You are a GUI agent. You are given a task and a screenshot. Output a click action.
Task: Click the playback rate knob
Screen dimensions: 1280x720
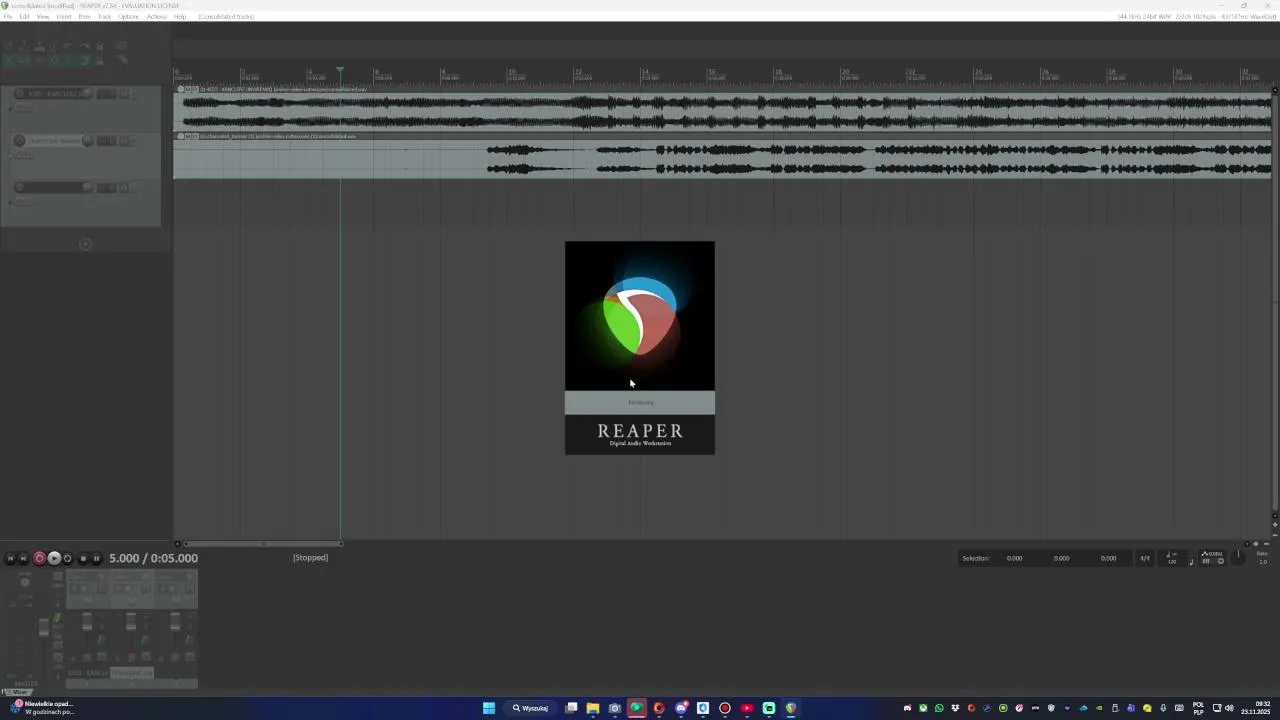(1239, 557)
